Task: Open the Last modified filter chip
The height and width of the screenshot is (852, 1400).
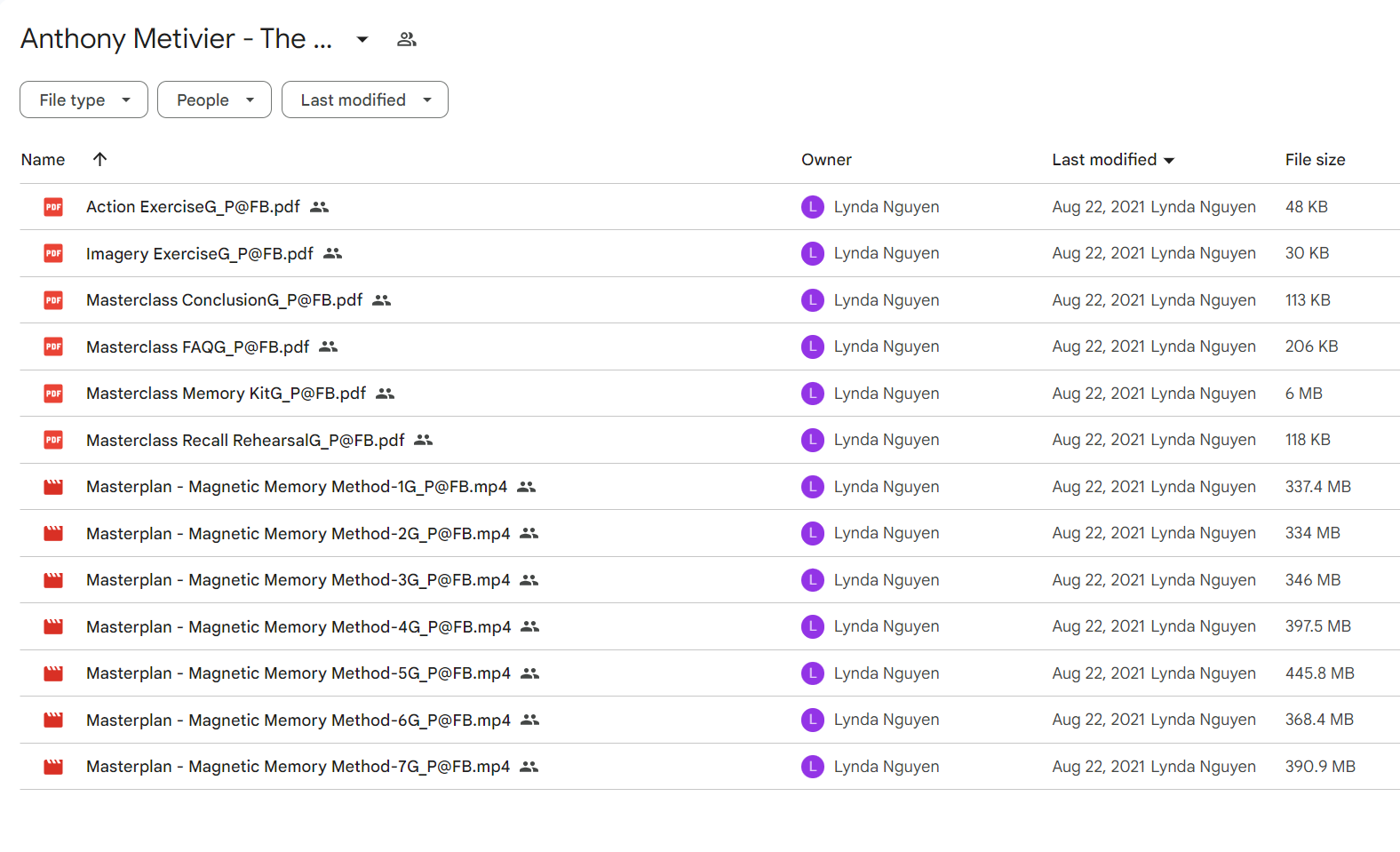Action: click(365, 100)
